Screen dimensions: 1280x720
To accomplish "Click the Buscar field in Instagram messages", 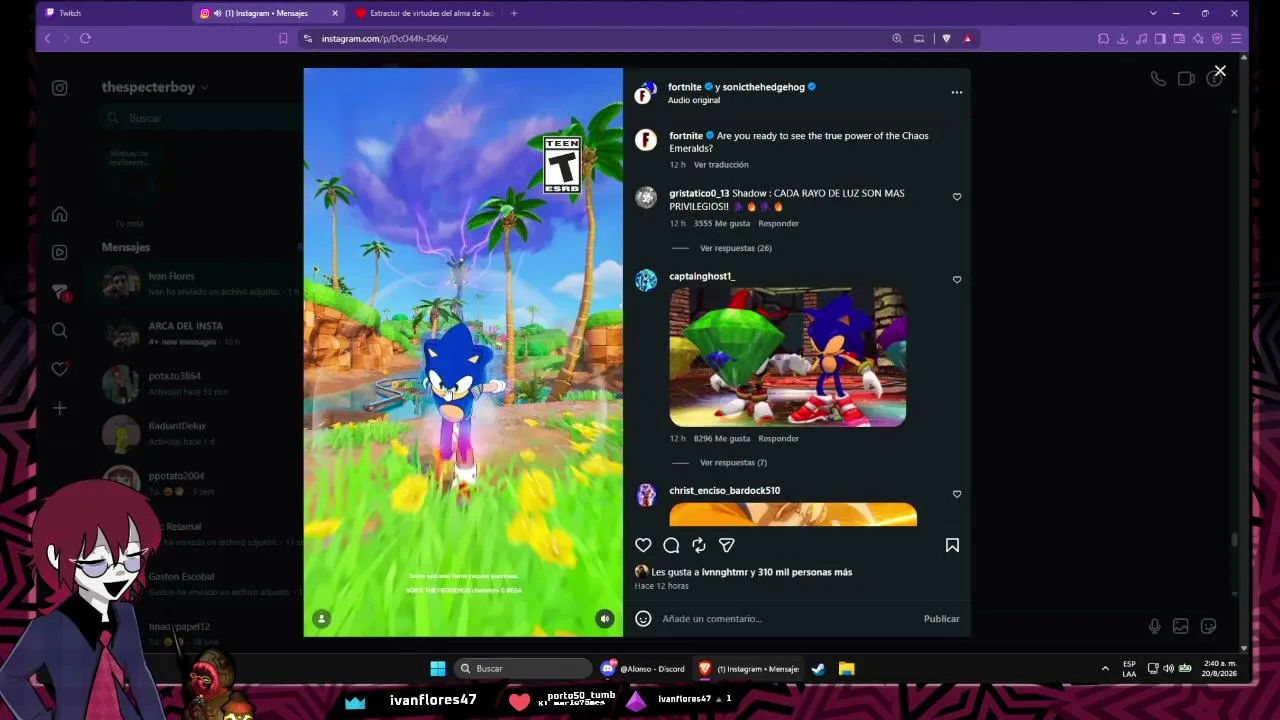I will [x=200, y=118].
